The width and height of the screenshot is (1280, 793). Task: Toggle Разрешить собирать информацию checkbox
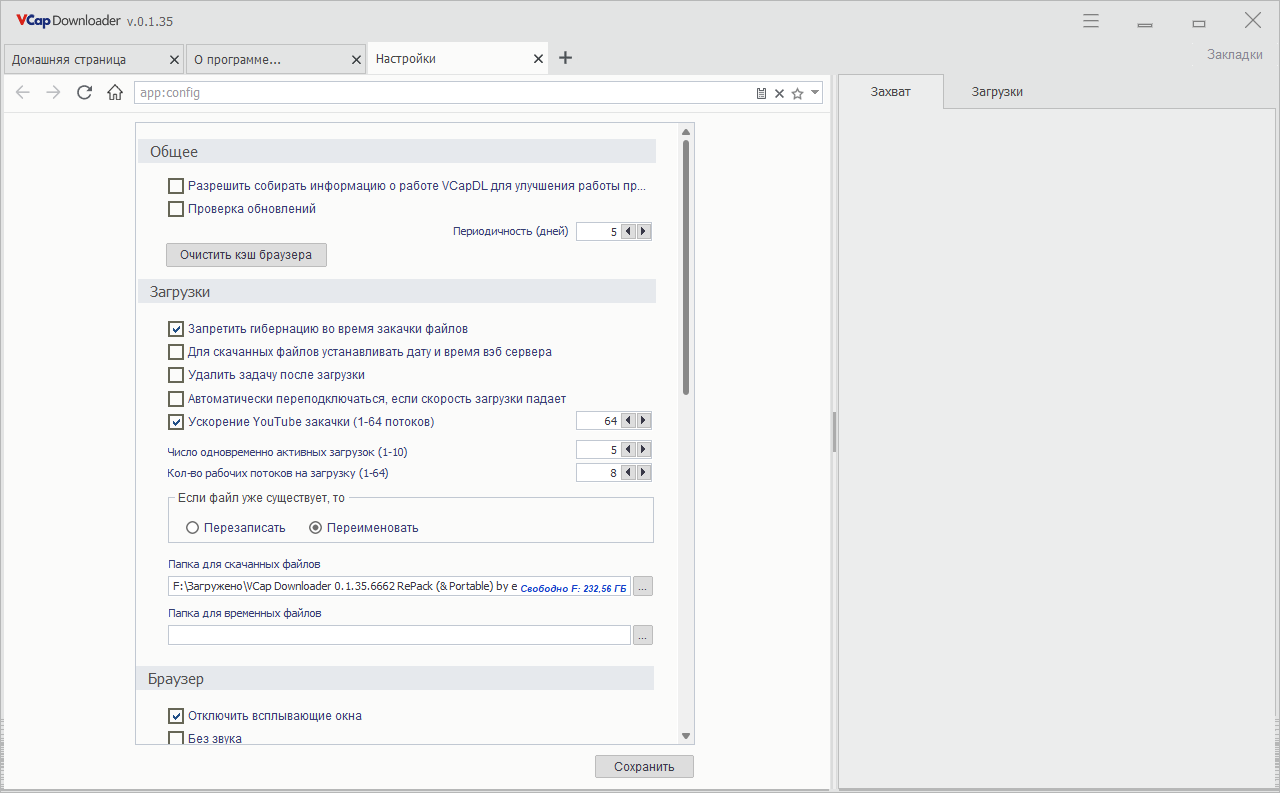click(176, 186)
